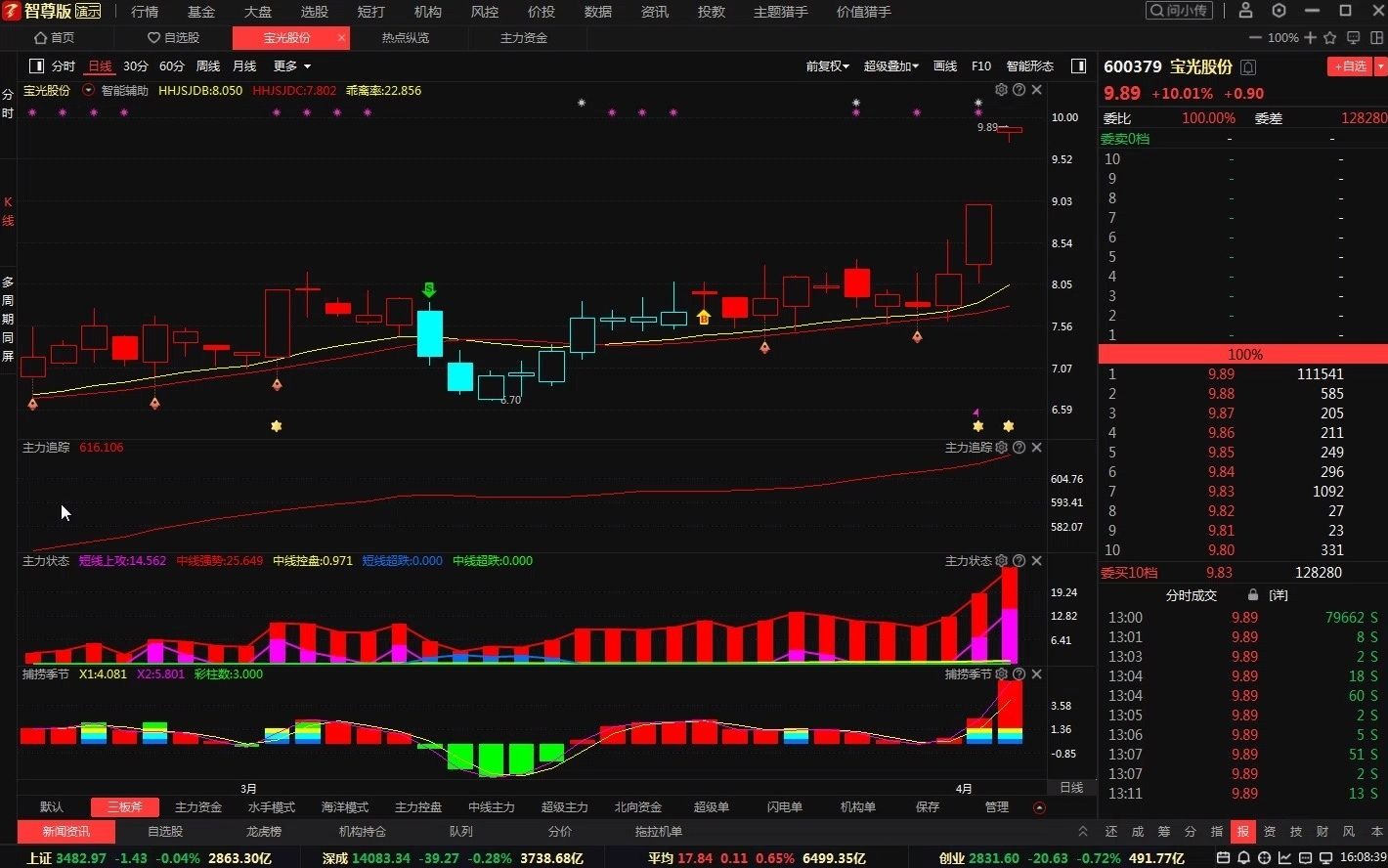Zoom out with the minus icon

click(1257, 37)
